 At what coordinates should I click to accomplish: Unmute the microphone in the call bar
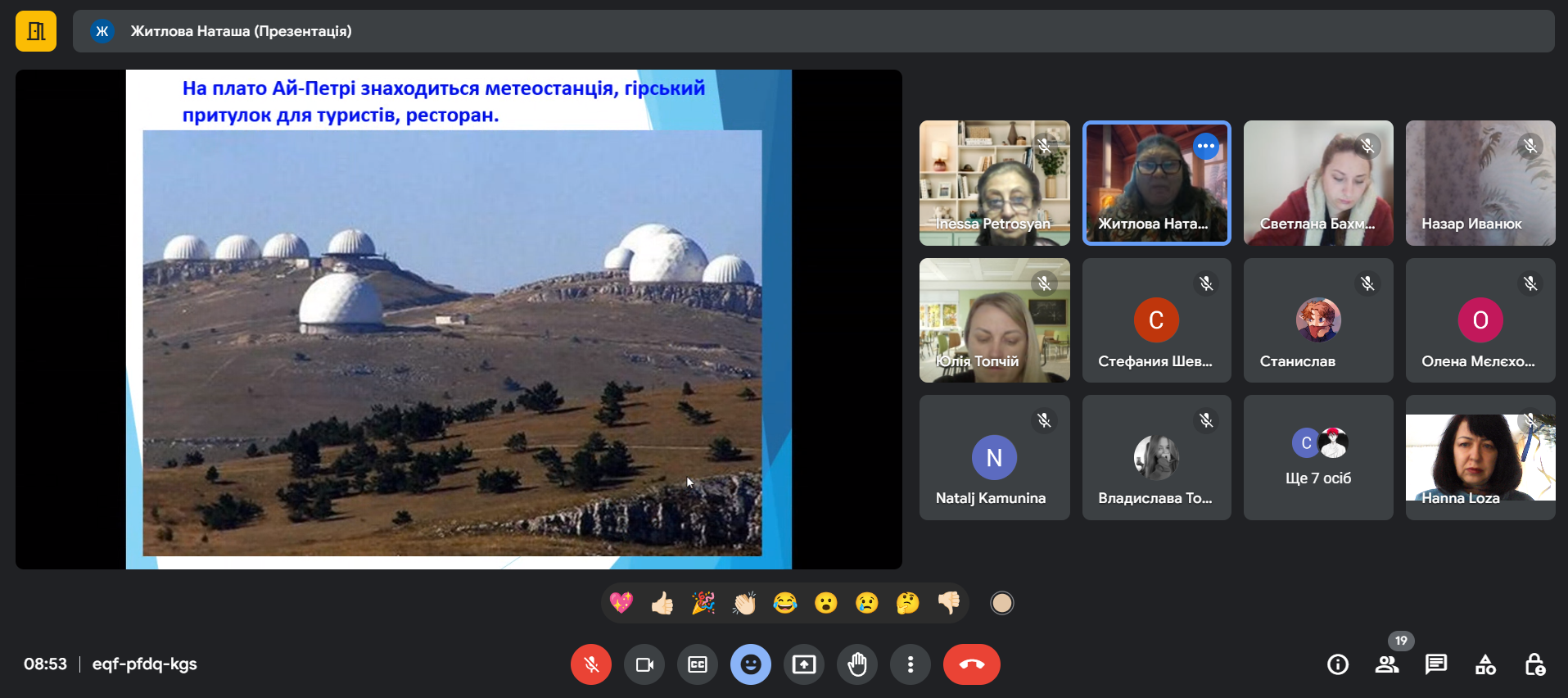(590, 664)
